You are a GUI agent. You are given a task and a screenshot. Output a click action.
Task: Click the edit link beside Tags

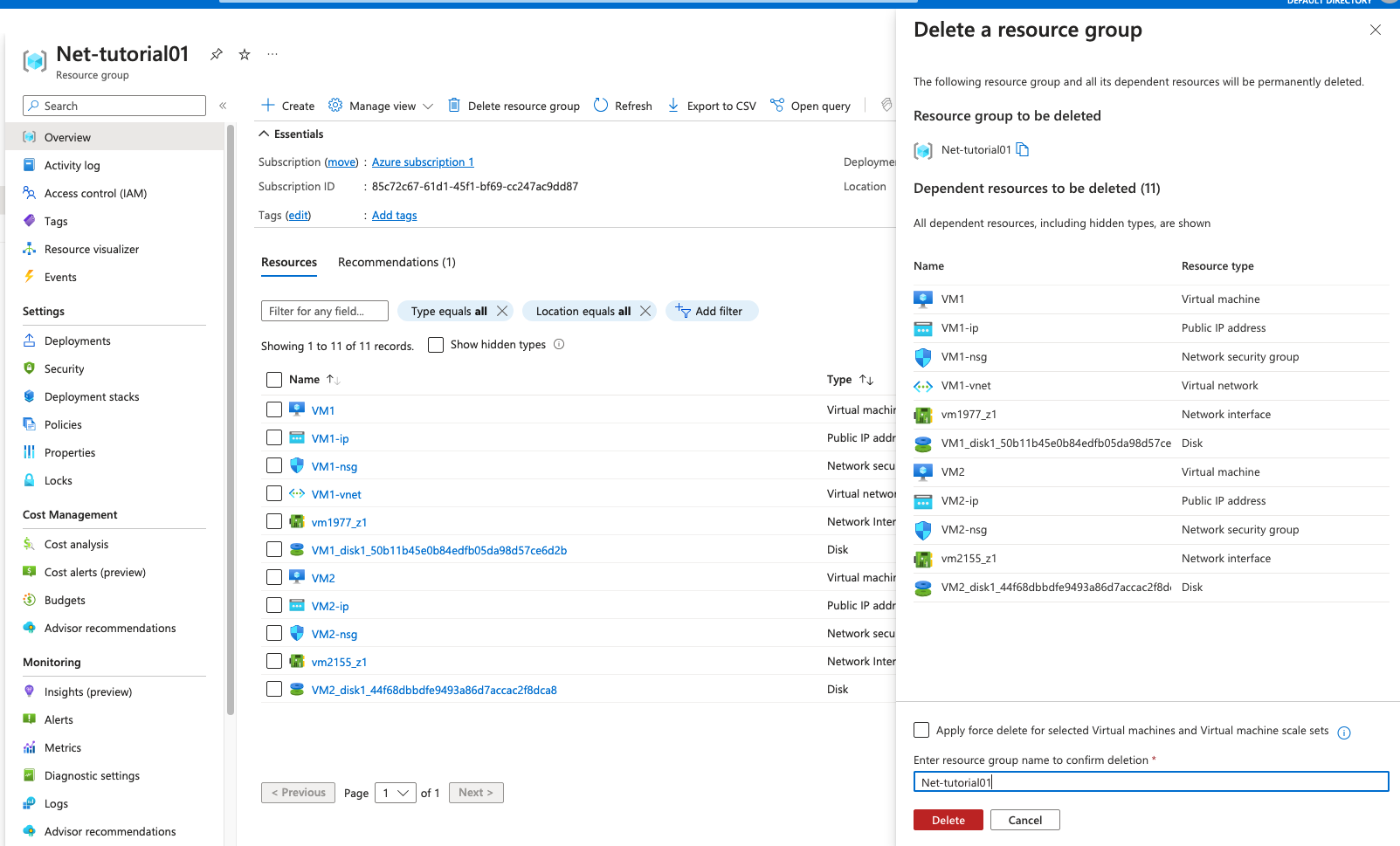point(299,215)
